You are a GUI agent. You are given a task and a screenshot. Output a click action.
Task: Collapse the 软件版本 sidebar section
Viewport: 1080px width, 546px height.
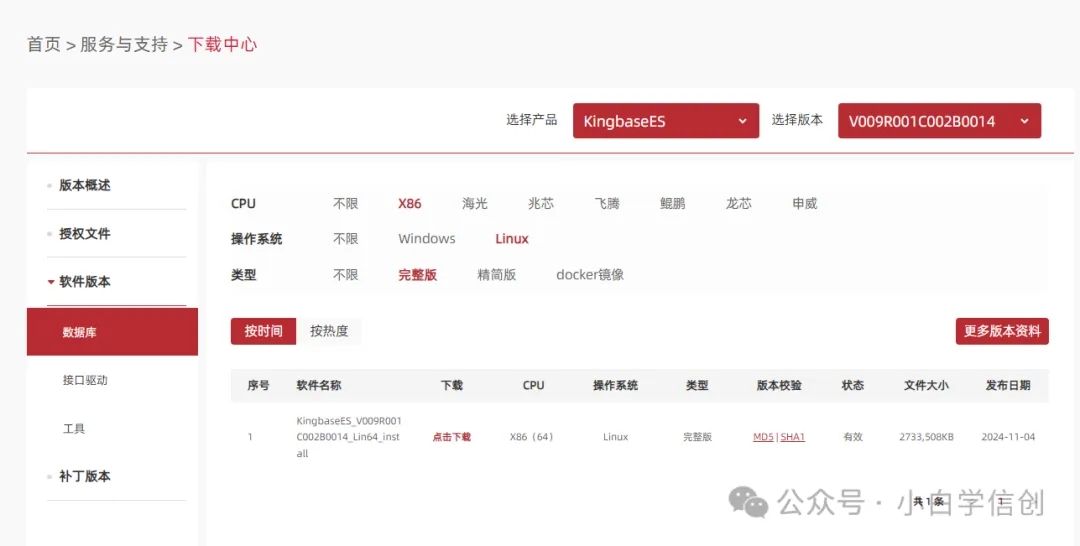(85, 282)
